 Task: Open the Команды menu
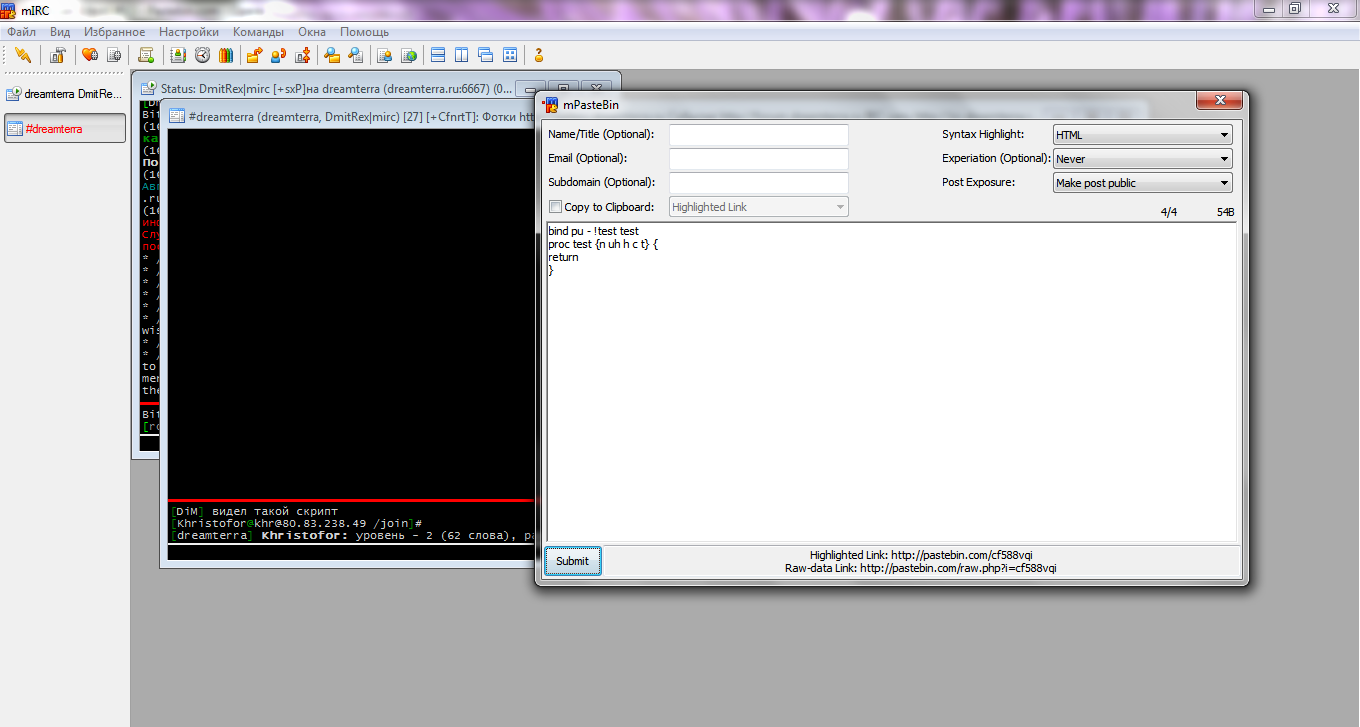click(x=259, y=32)
